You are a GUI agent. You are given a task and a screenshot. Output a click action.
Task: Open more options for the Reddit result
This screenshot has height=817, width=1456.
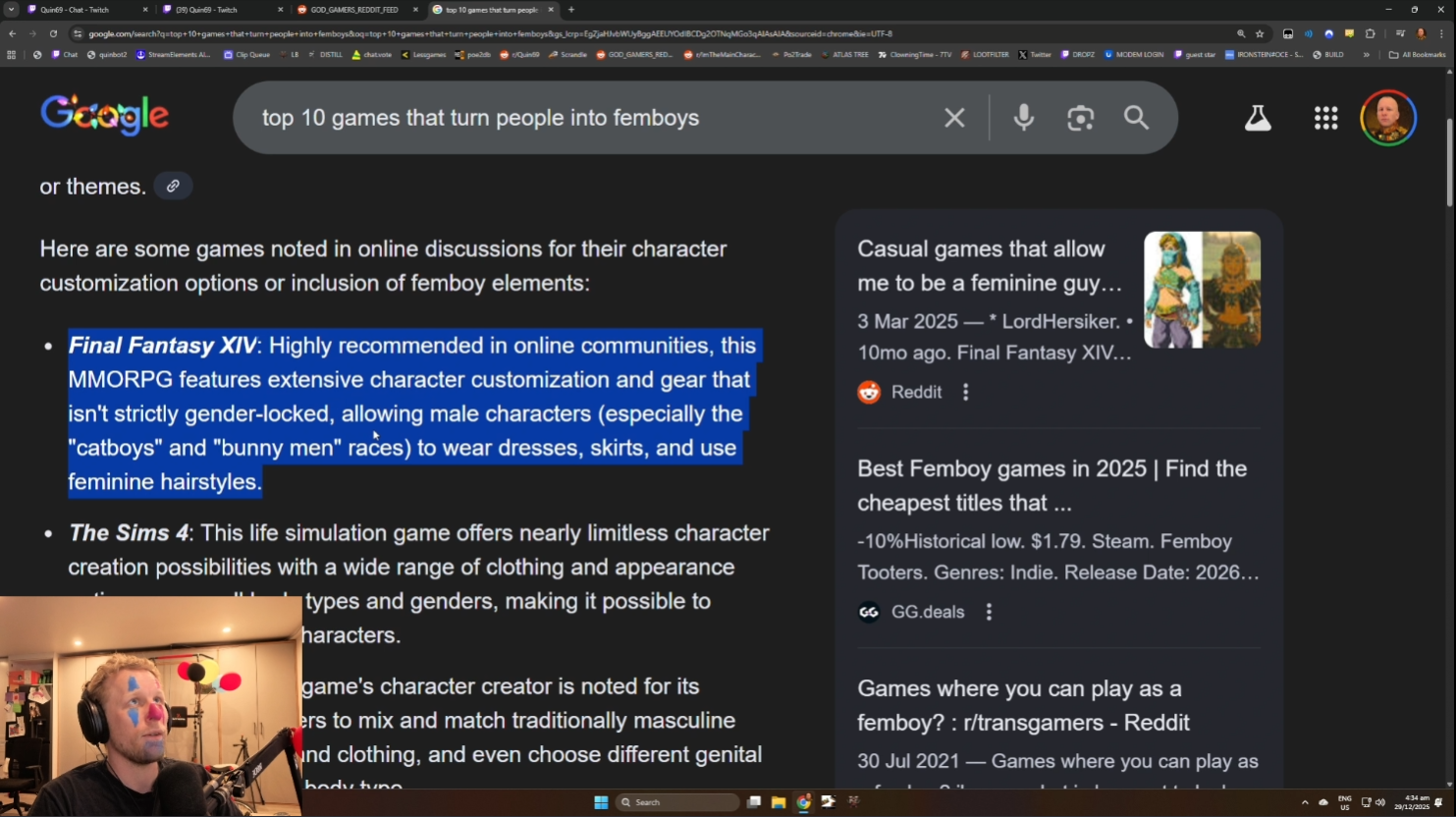coord(966,392)
